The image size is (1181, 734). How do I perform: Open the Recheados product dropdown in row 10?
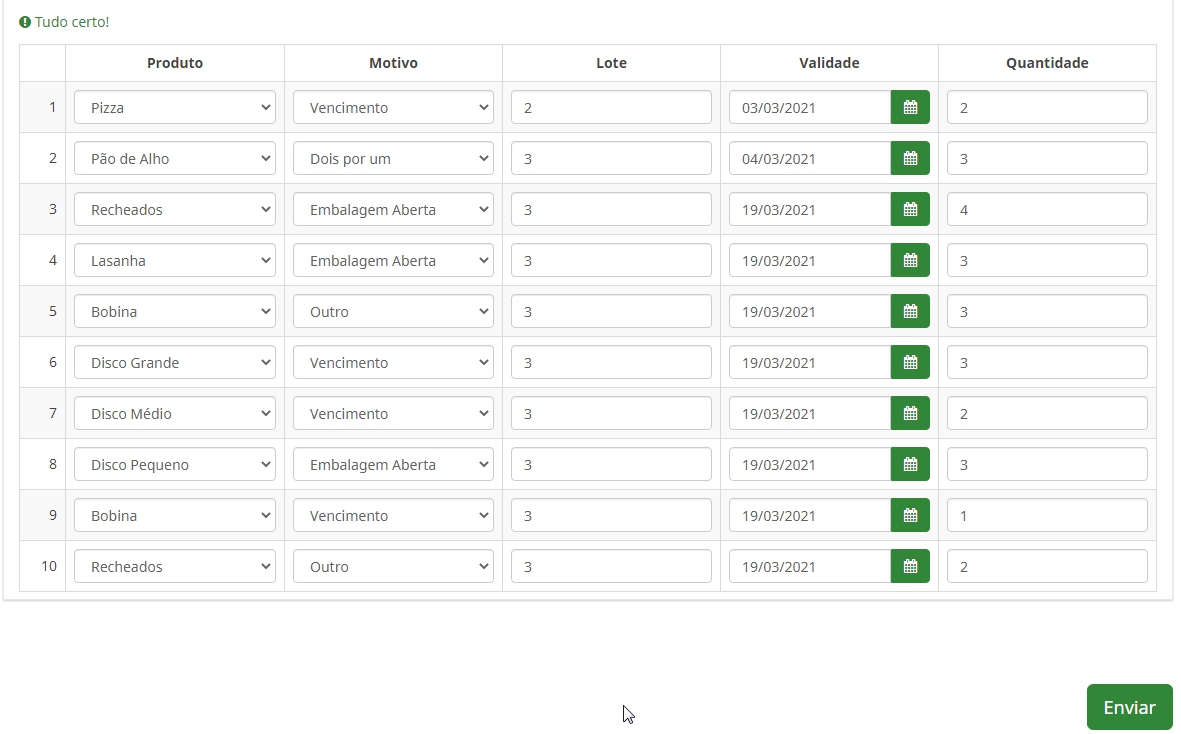tap(175, 566)
